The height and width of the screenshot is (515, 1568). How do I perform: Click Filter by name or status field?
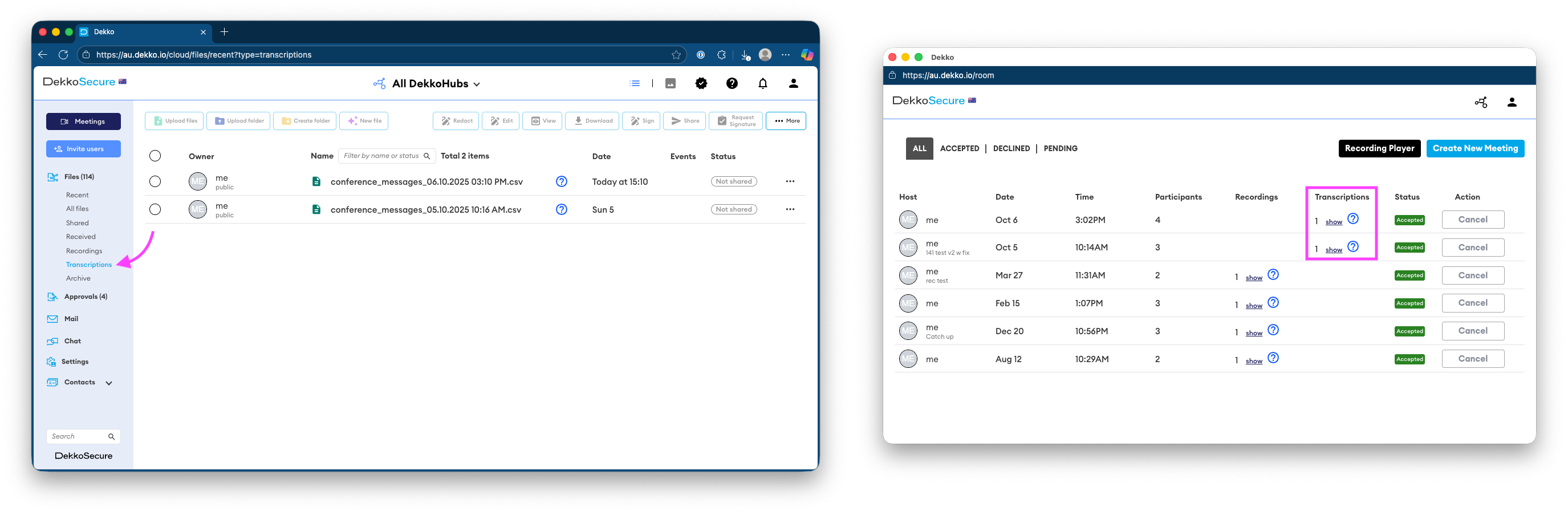[387, 156]
